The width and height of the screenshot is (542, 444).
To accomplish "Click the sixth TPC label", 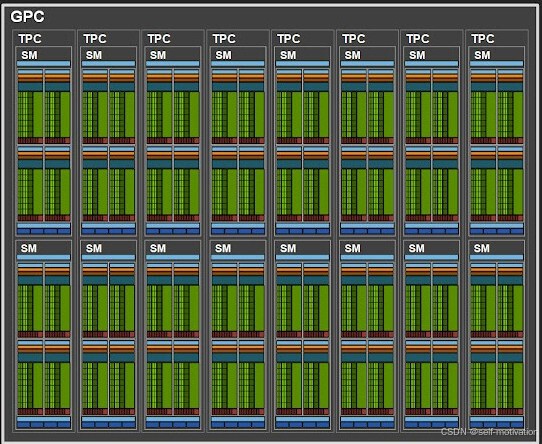I will click(x=354, y=39).
